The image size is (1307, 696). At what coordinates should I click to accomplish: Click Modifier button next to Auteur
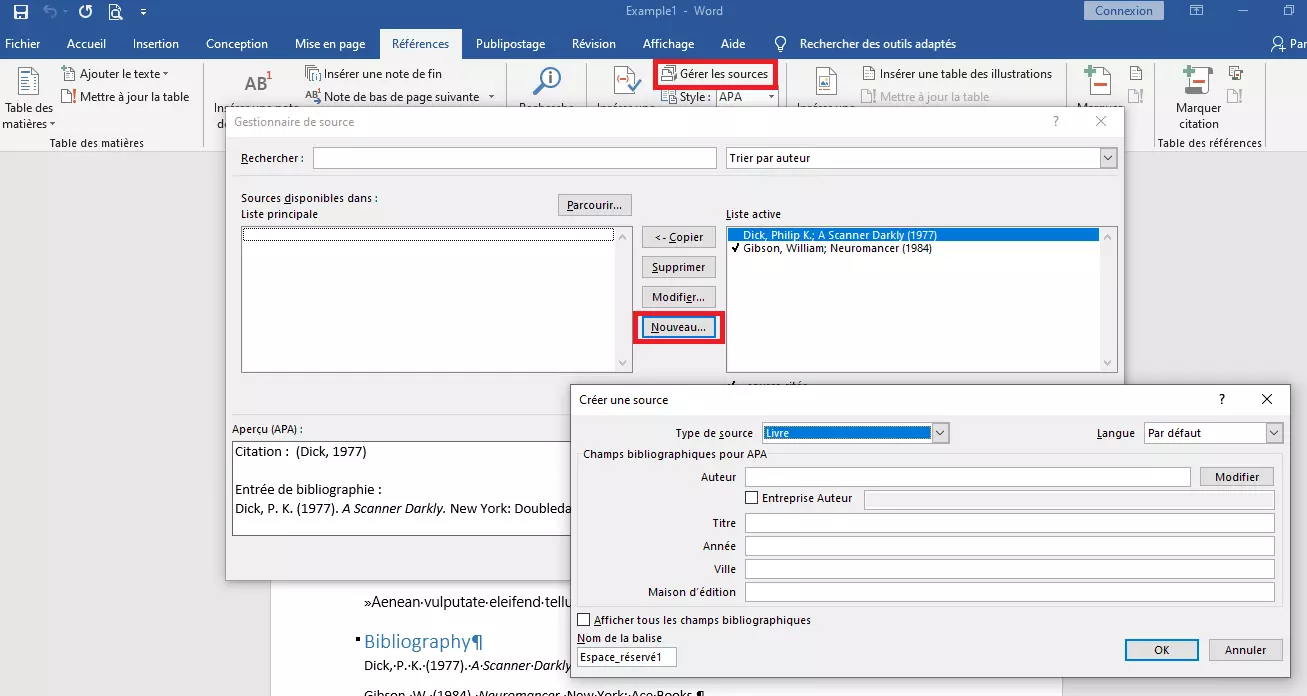[x=1237, y=477]
